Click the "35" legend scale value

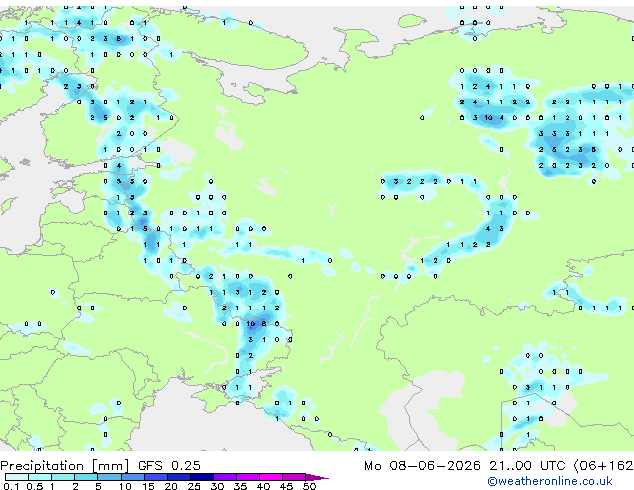point(240,486)
